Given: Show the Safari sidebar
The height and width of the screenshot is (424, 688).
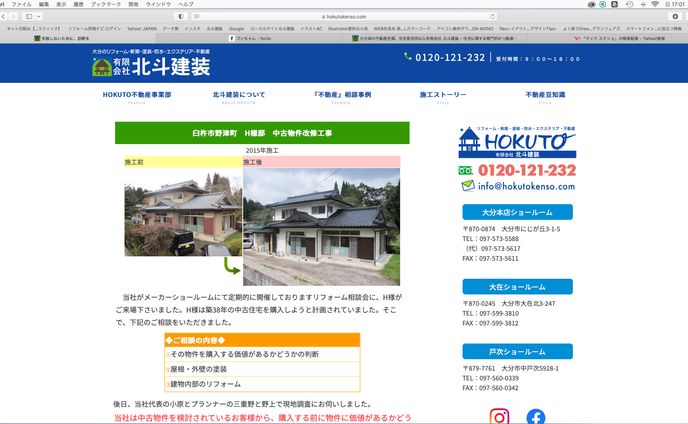Looking at the screenshot, I should [29, 16].
